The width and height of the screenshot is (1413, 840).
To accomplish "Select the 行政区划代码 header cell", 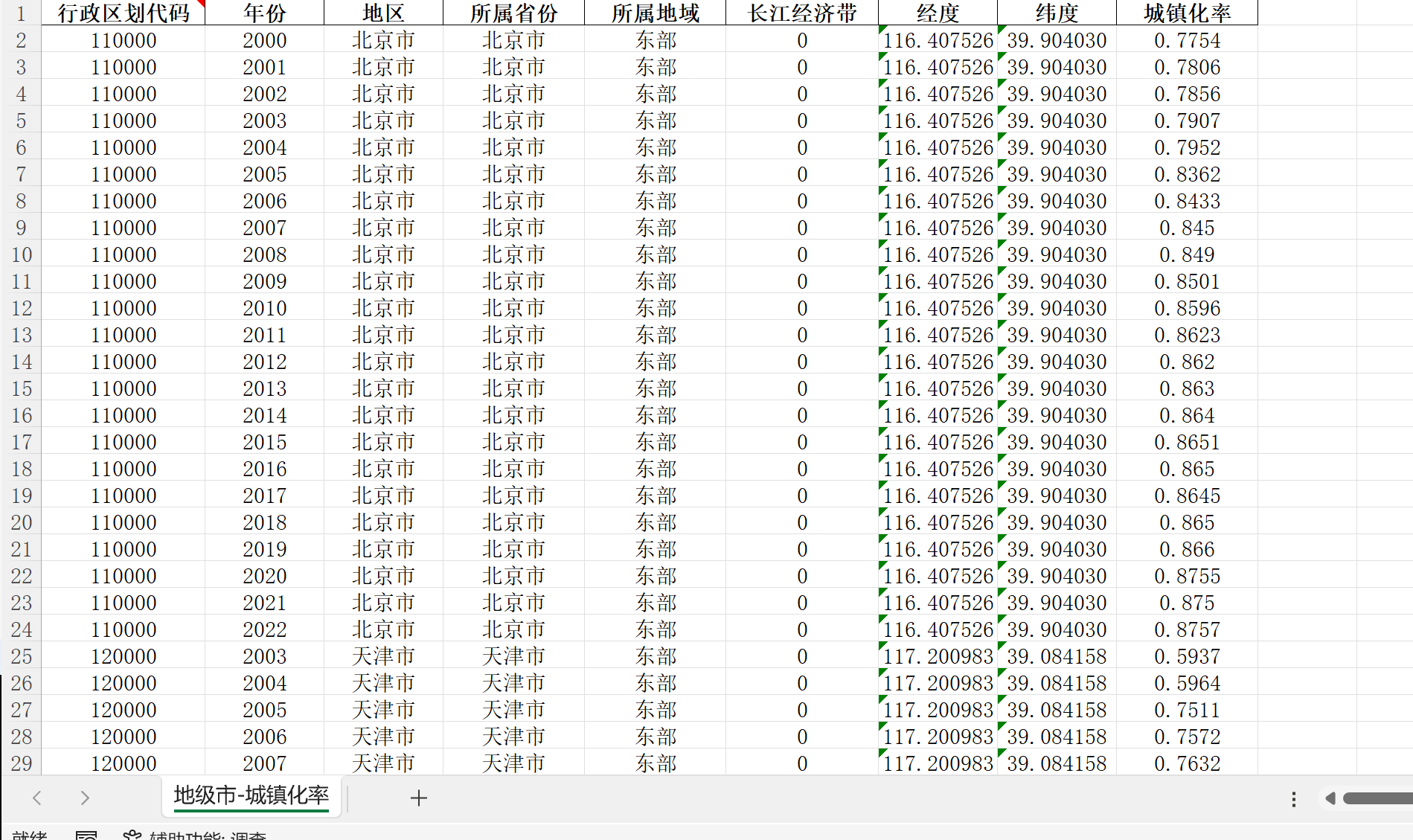I will click(124, 13).
